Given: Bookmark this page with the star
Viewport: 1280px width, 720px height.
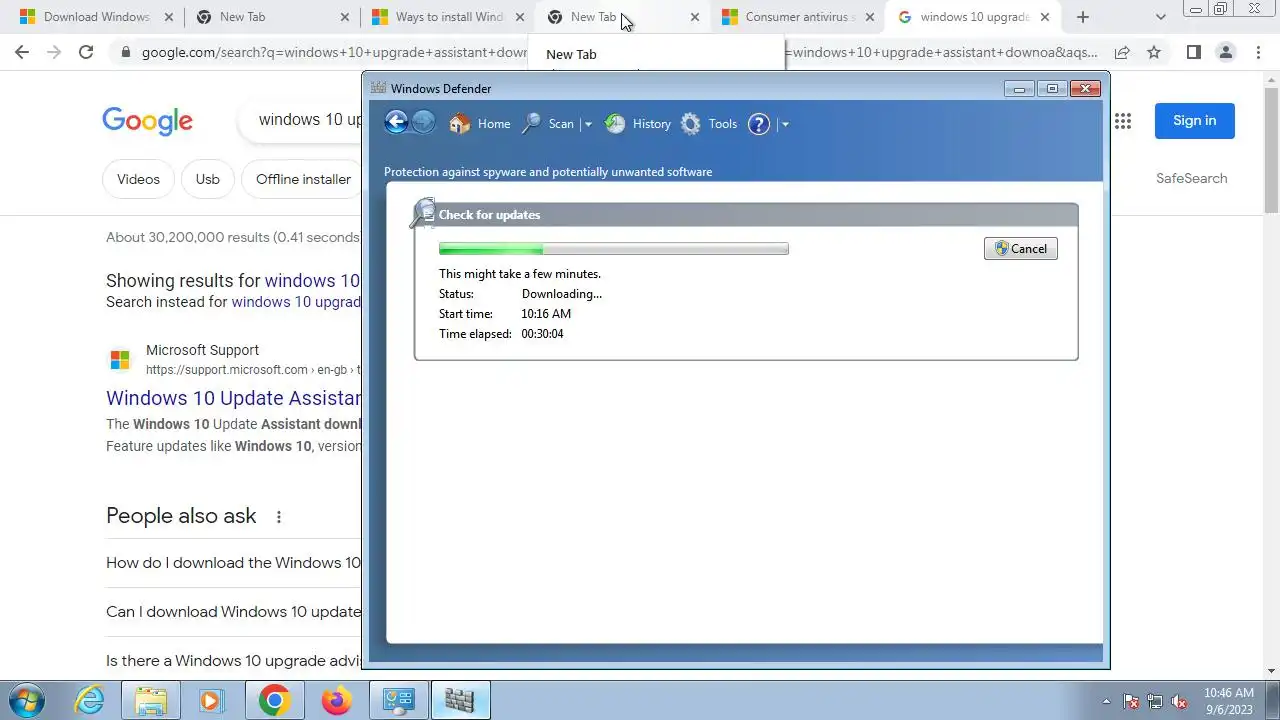Looking at the screenshot, I should (1154, 52).
